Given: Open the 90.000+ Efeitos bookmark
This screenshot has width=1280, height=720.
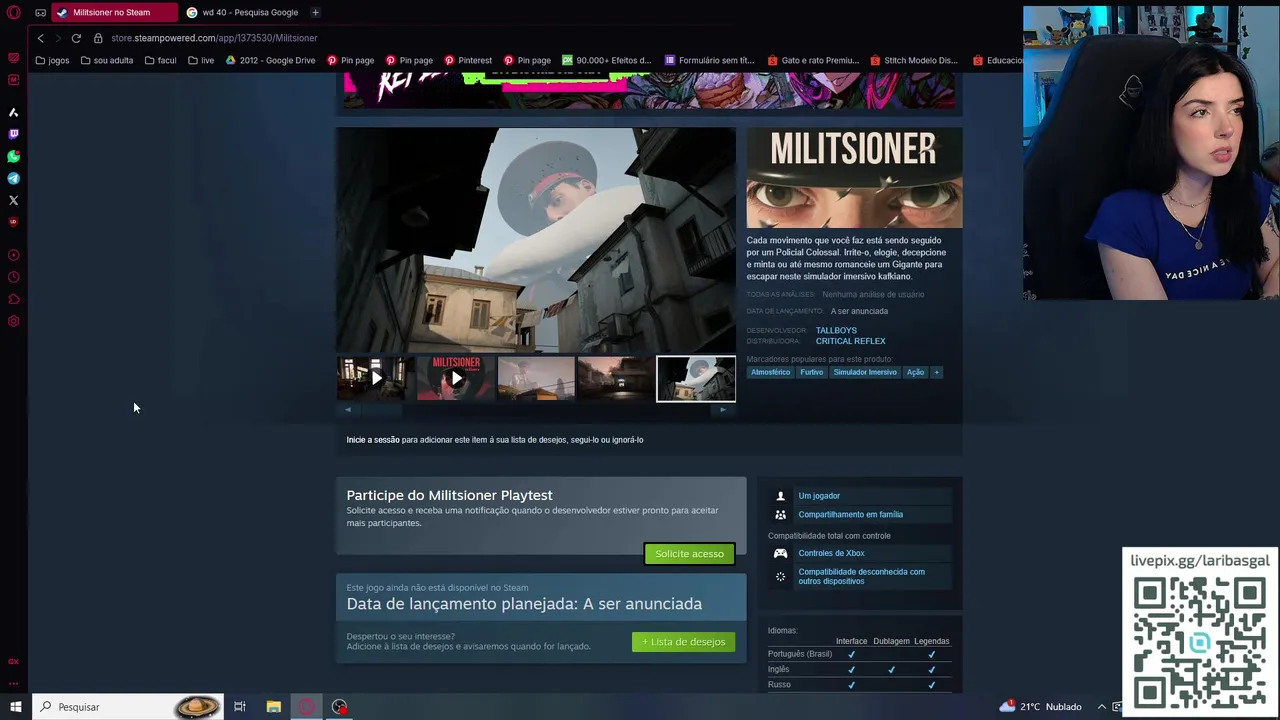Looking at the screenshot, I should pos(606,60).
